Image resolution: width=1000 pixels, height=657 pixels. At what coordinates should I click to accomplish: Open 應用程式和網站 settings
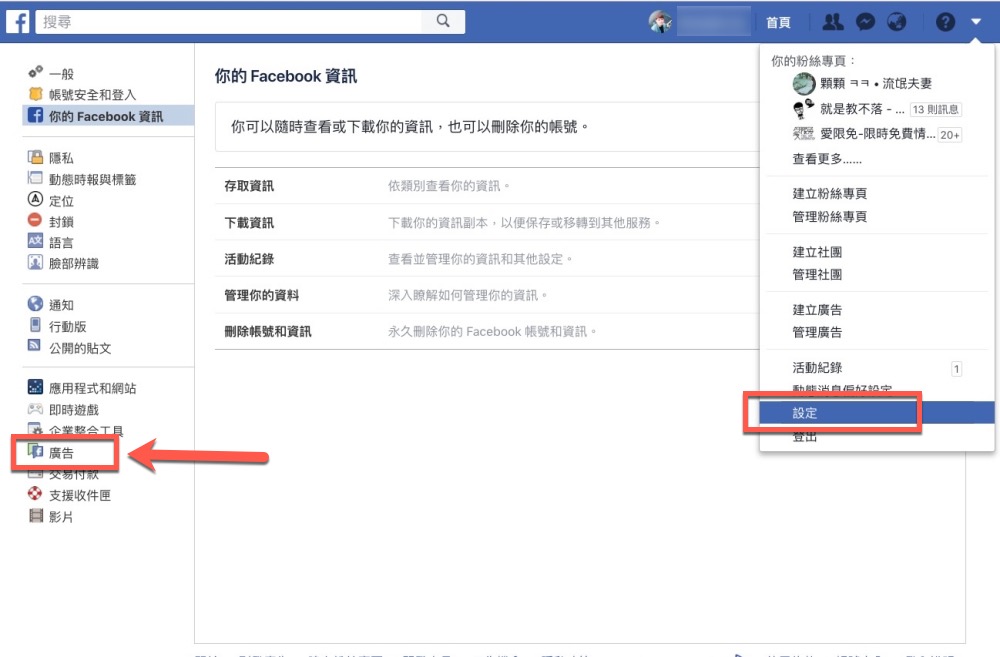point(92,388)
